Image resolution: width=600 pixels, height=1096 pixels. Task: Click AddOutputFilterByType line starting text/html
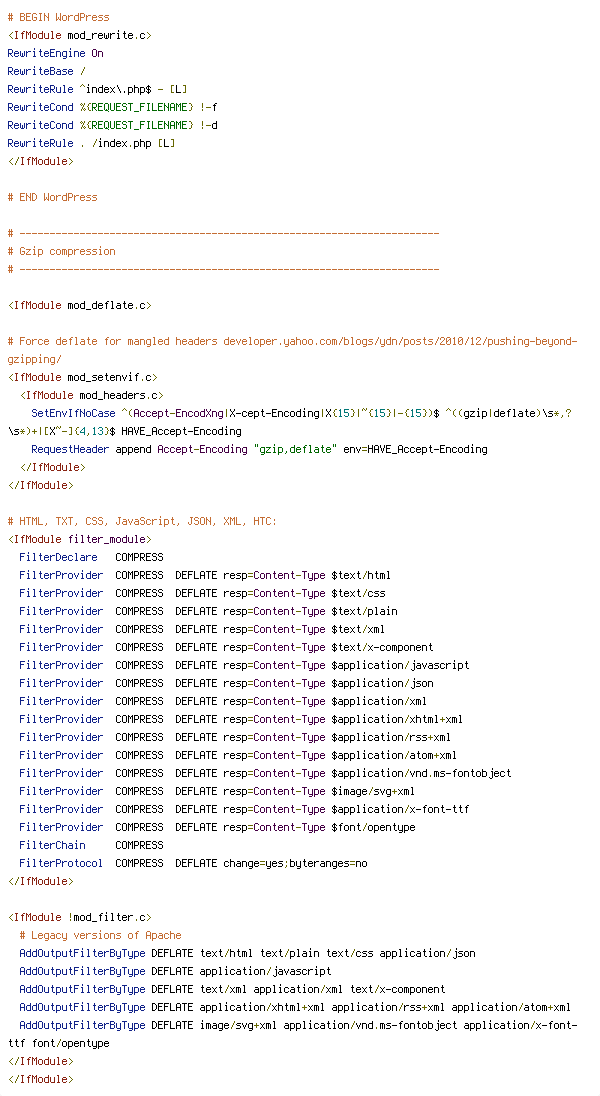[x=248, y=953]
